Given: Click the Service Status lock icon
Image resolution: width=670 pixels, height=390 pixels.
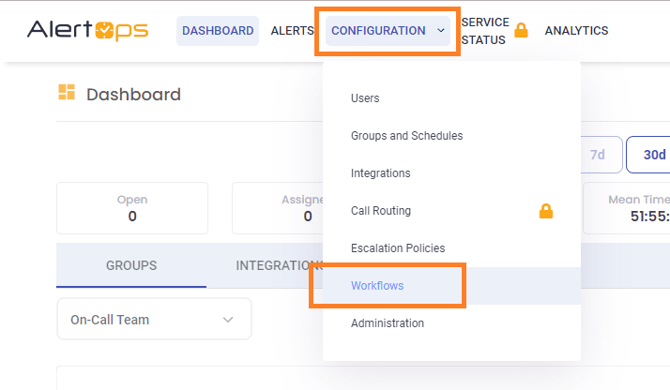Looking at the screenshot, I should (521, 30).
